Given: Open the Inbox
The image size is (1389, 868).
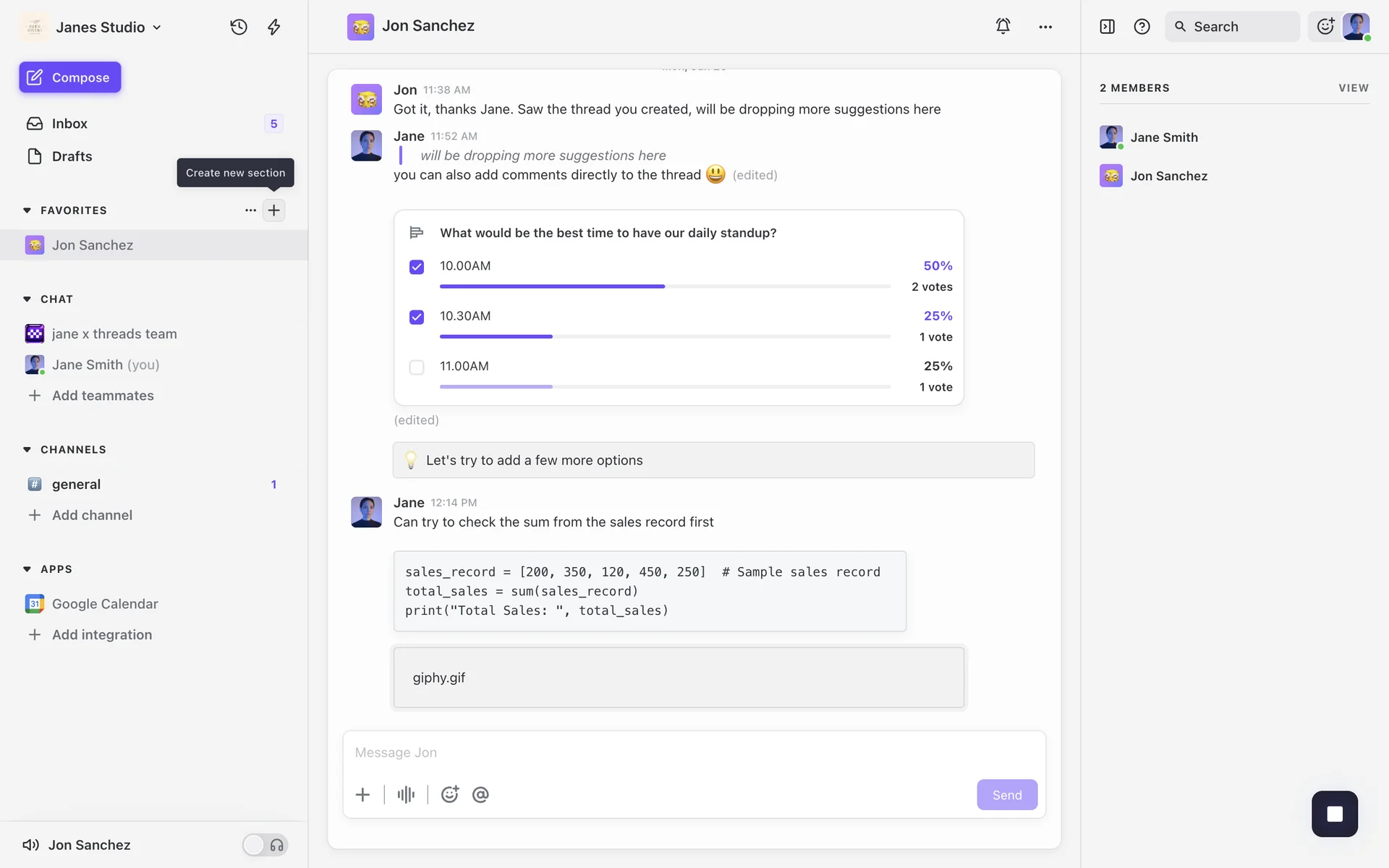Looking at the screenshot, I should [69, 124].
